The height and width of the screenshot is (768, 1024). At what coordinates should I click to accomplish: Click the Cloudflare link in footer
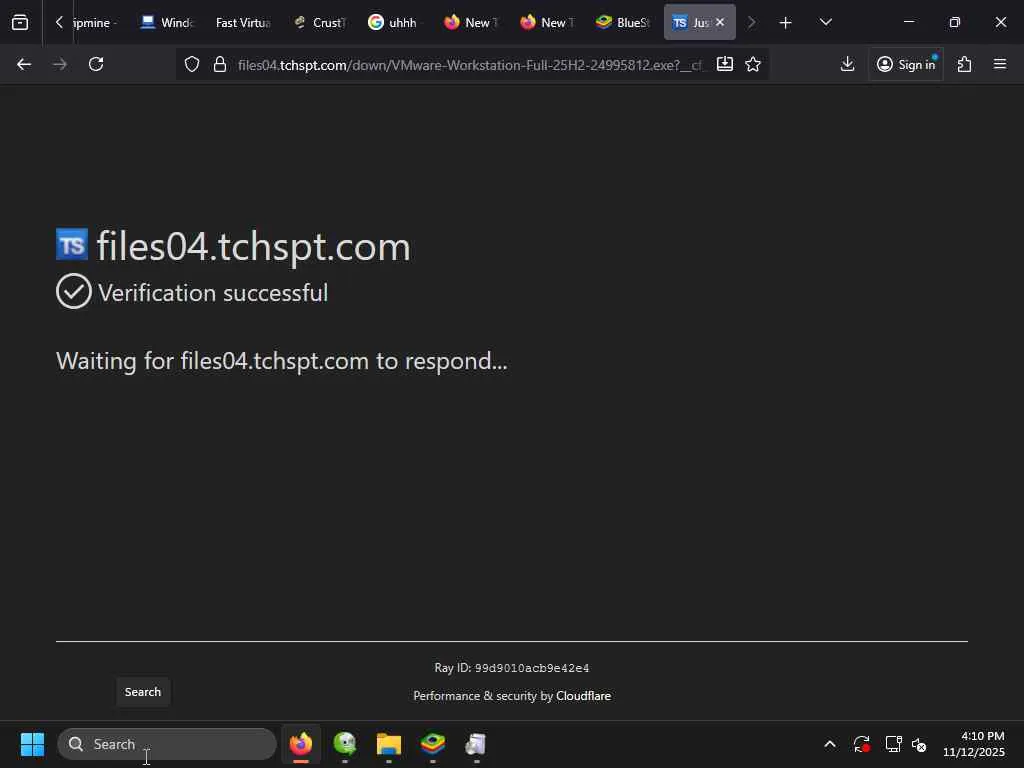pyautogui.click(x=583, y=696)
